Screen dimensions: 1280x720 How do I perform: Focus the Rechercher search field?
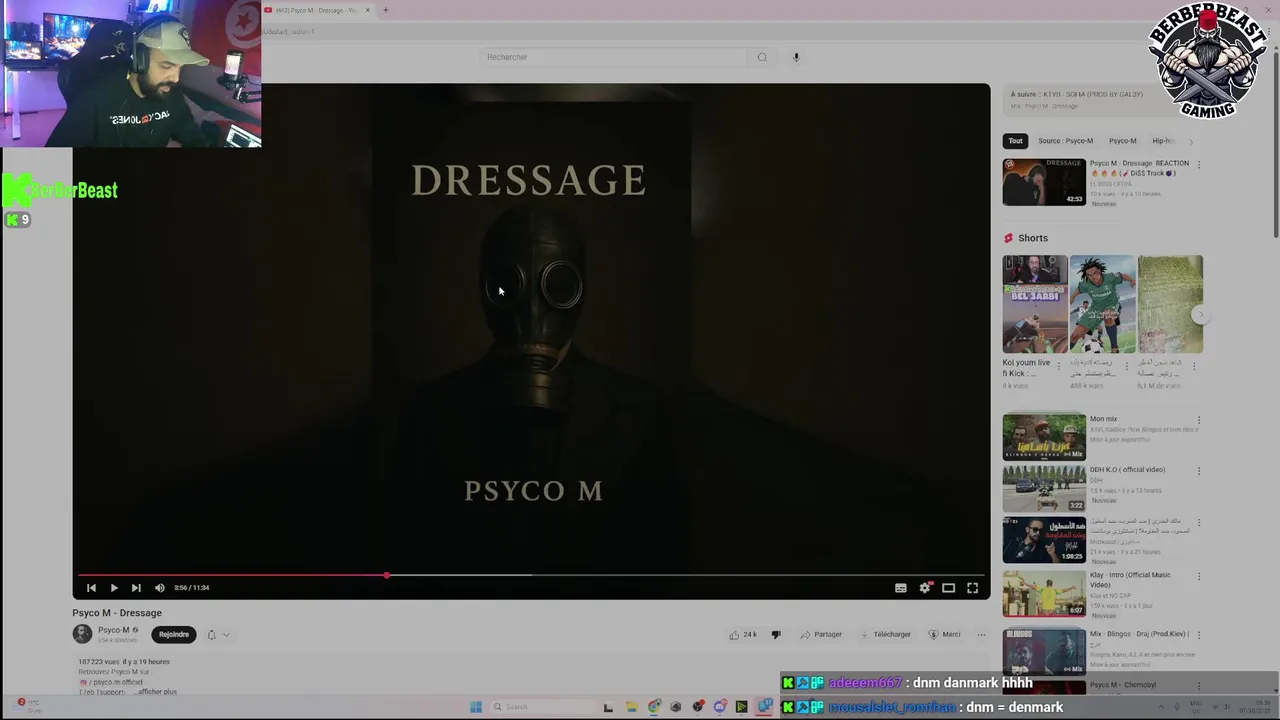pos(614,57)
